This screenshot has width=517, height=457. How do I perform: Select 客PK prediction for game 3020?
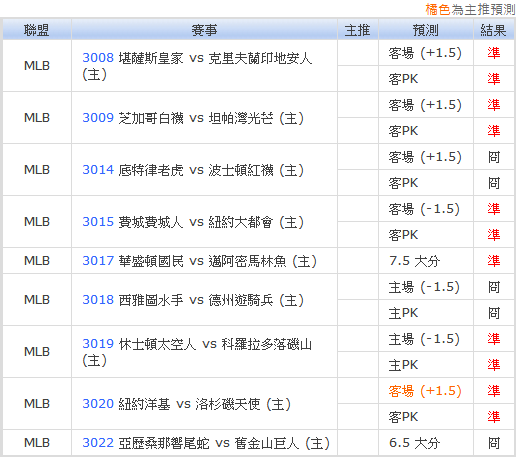click(x=403, y=417)
